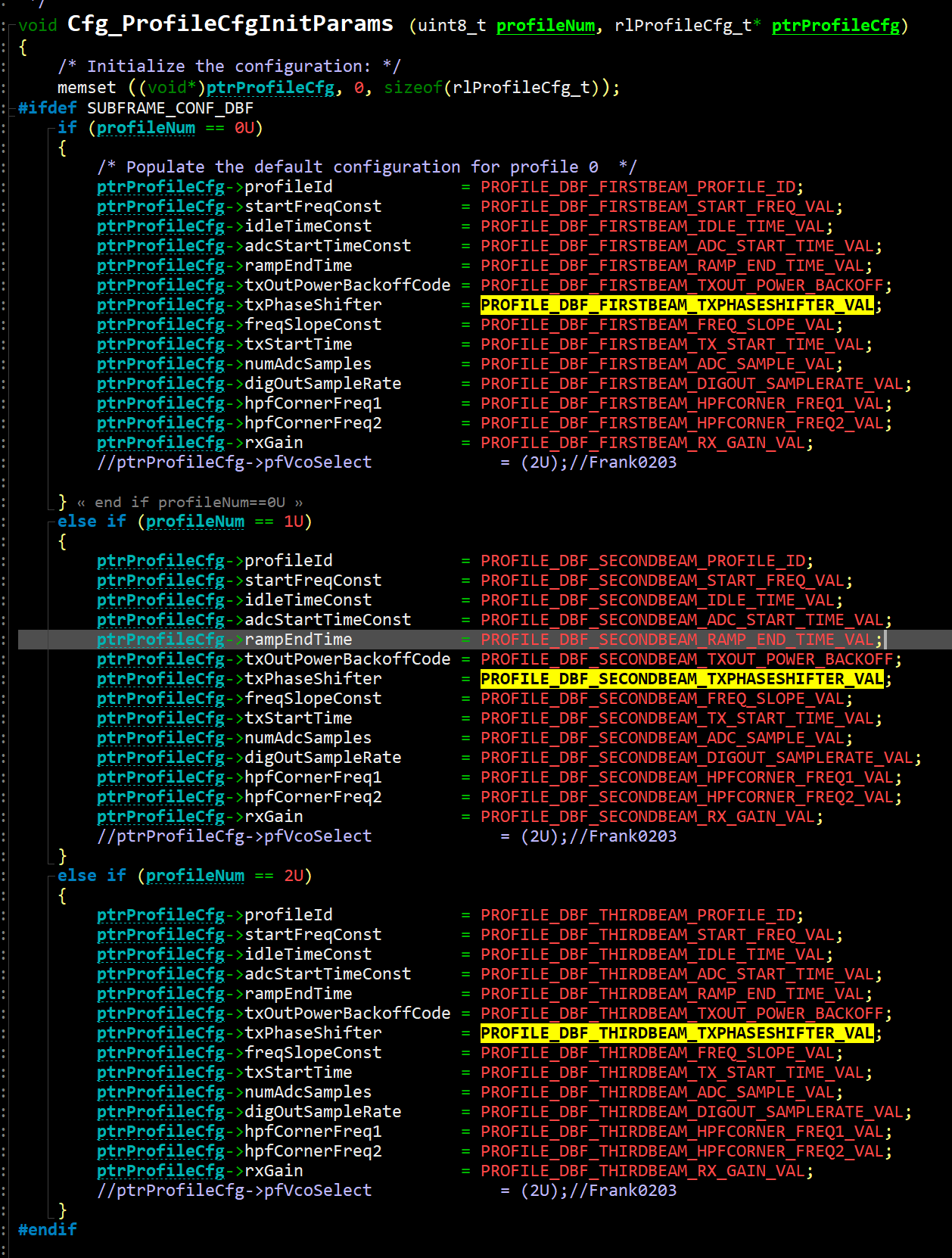Click the SUBFRAME_CONF_DBF macro name

pyautogui.click(x=170, y=108)
